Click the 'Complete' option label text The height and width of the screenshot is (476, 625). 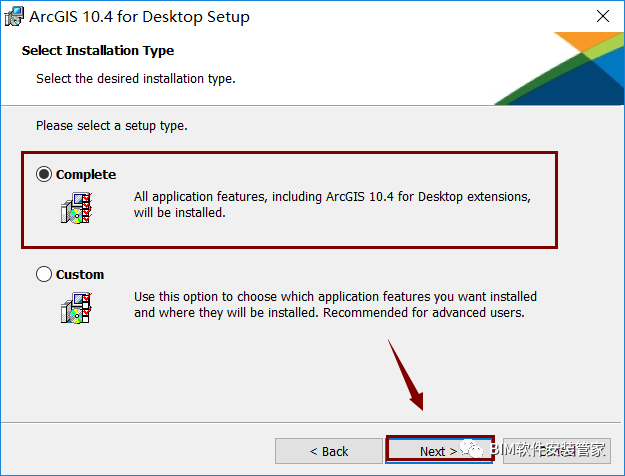[x=86, y=175]
